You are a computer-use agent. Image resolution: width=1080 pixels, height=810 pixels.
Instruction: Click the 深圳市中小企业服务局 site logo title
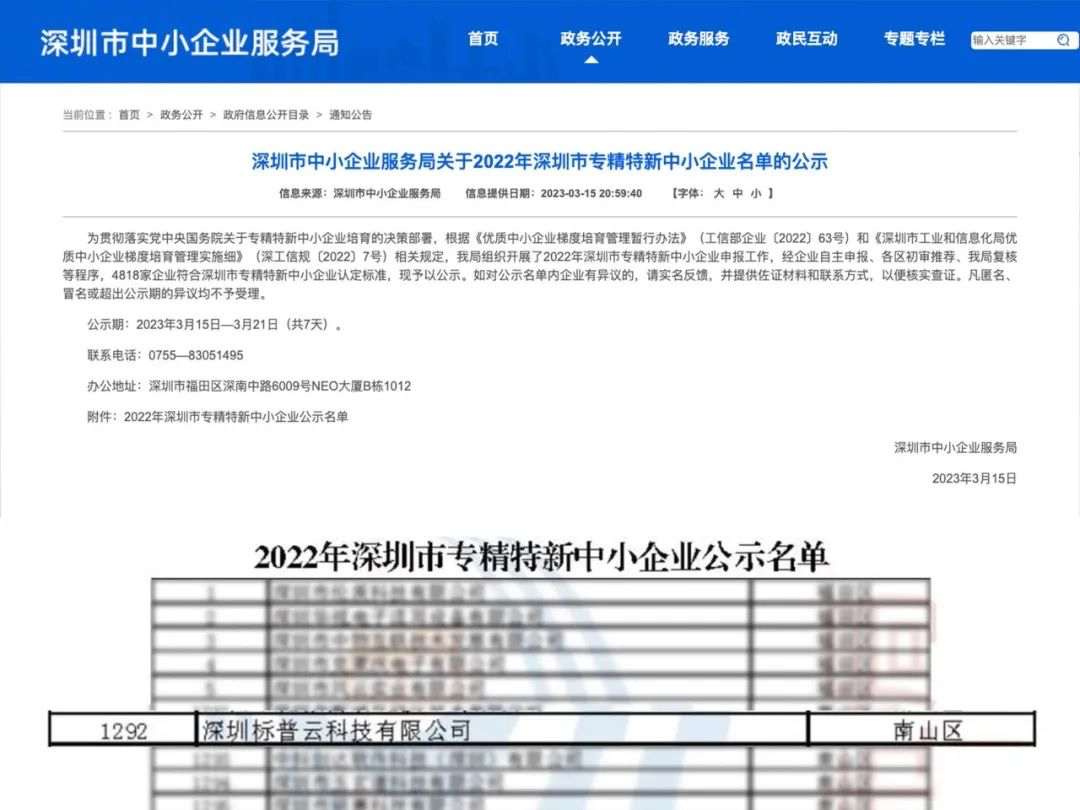[189, 43]
